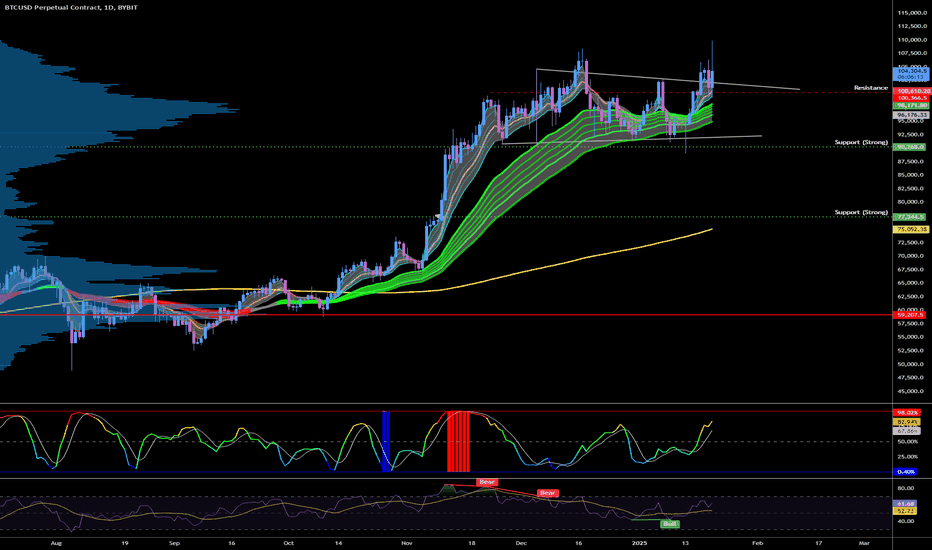This screenshot has height=550, width=932.
Task: Select 18 on the time axis
Action: click(x=471, y=543)
